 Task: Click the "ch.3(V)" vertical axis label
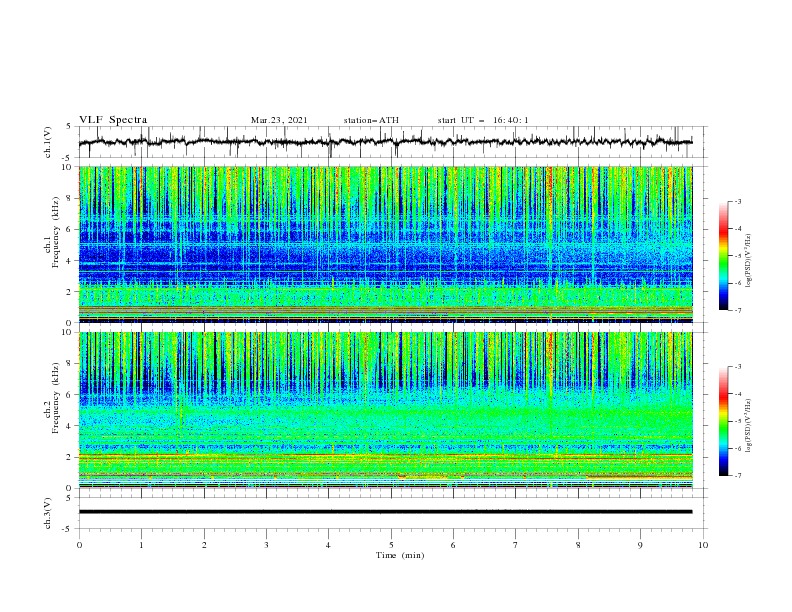coord(48,513)
